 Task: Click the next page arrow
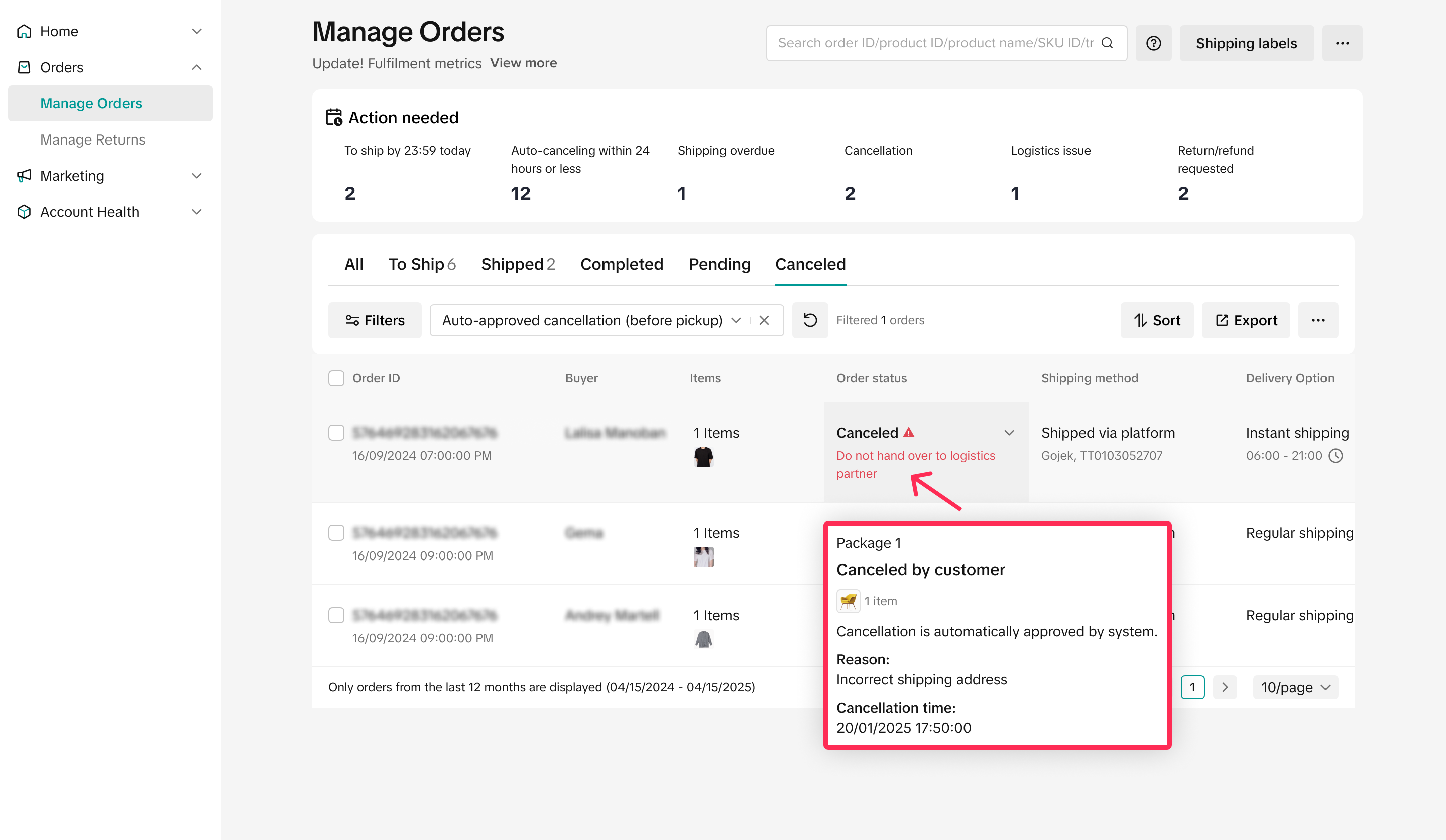click(1225, 687)
